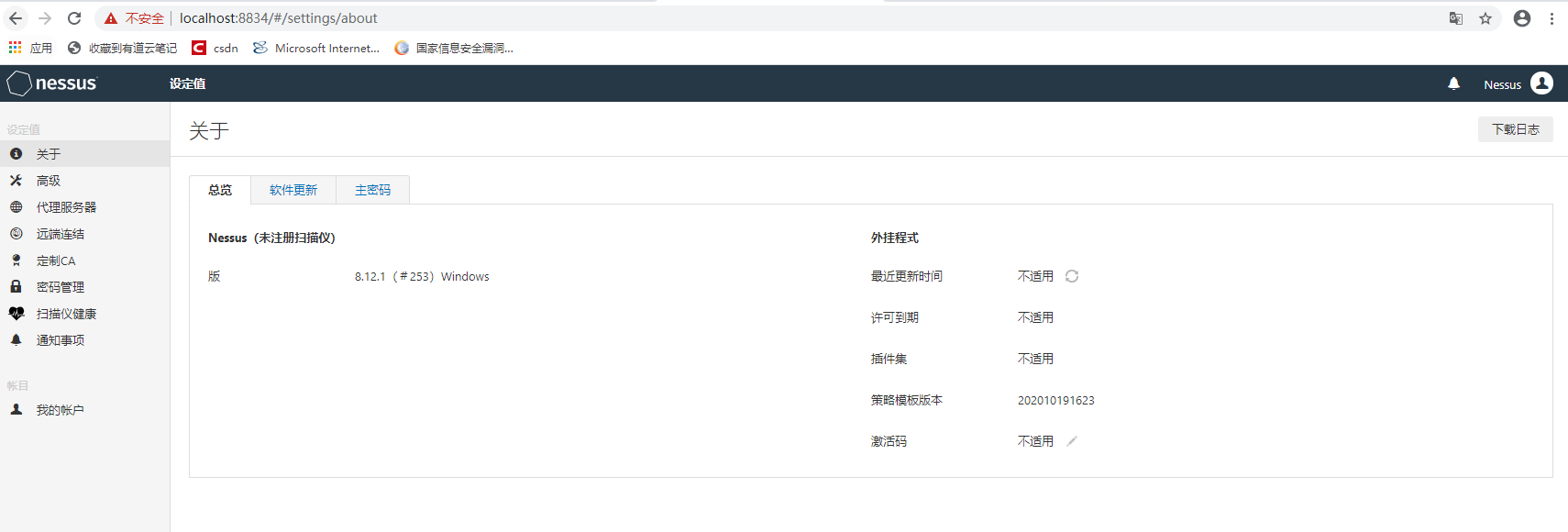The height and width of the screenshot is (532, 1568).
Task: Open 高级 settings in sidebar
Action: pyautogui.click(x=84, y=181)
